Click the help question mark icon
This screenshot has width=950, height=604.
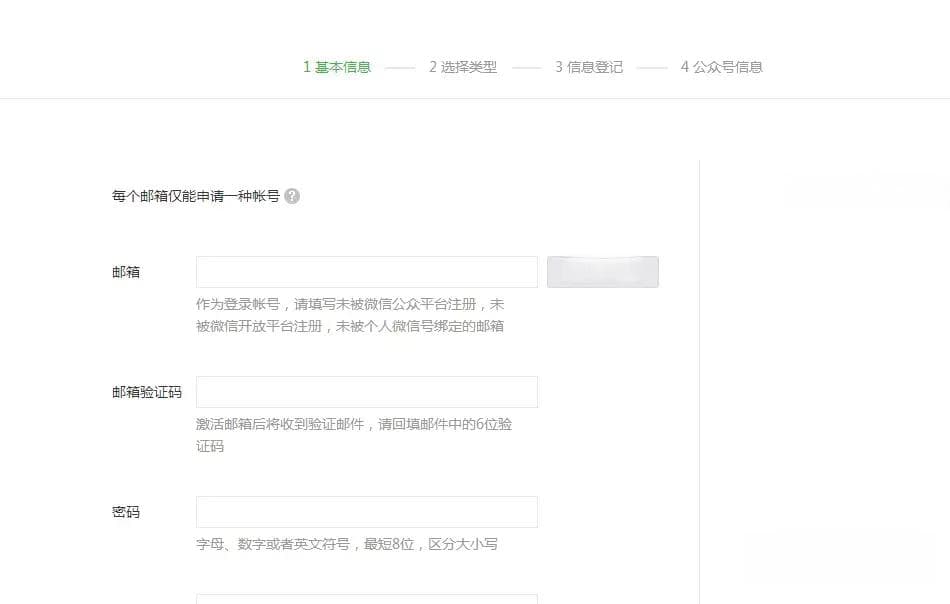coord(292,196)
